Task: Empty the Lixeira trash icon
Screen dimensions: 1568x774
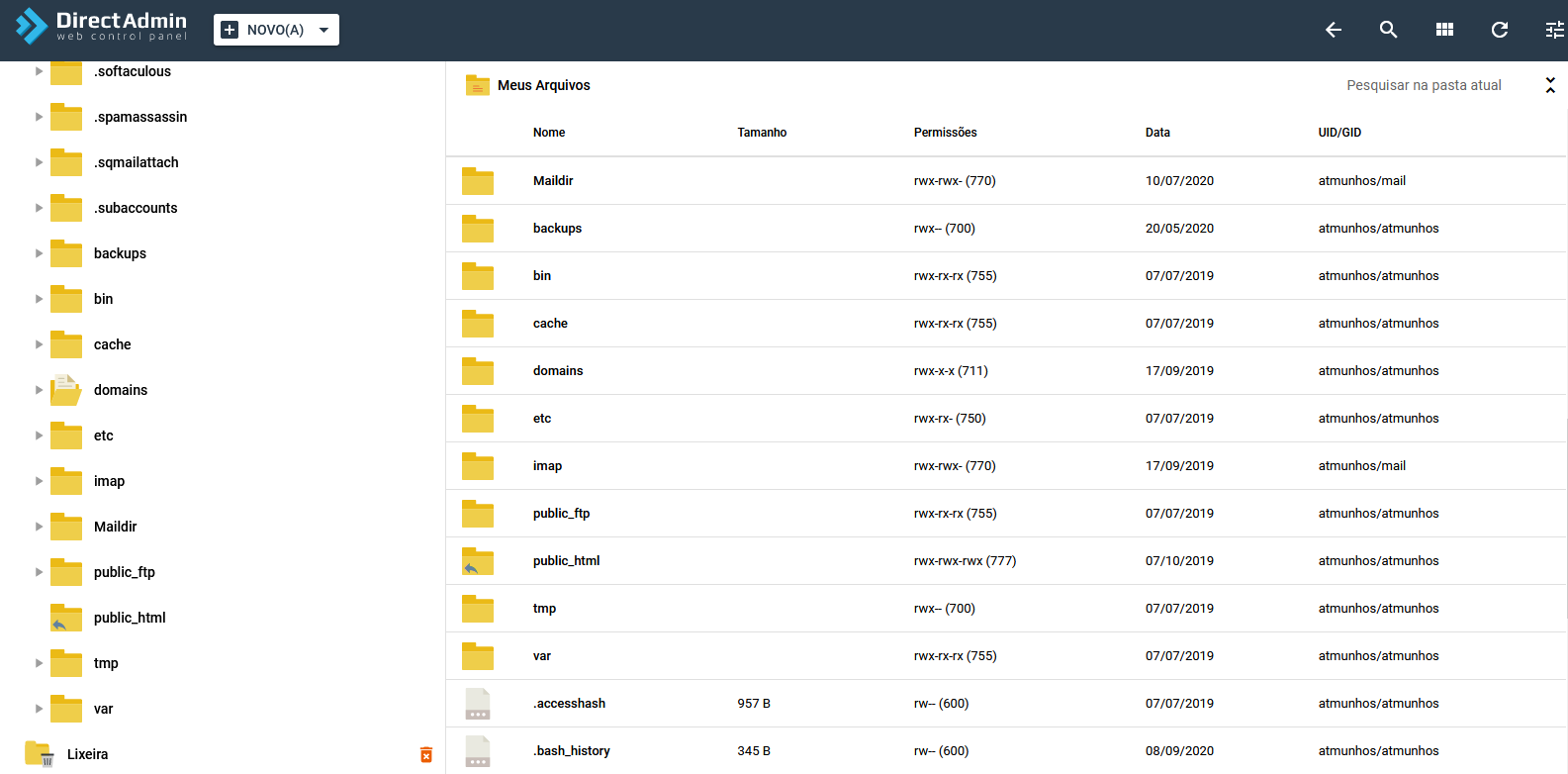Action: point(426,754)
